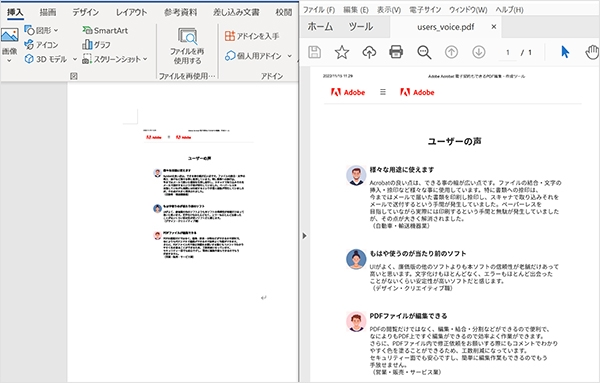Viewport: 600px width, 383px height.
Task: Insert a グラフ chart
Action: click(96, 45)
